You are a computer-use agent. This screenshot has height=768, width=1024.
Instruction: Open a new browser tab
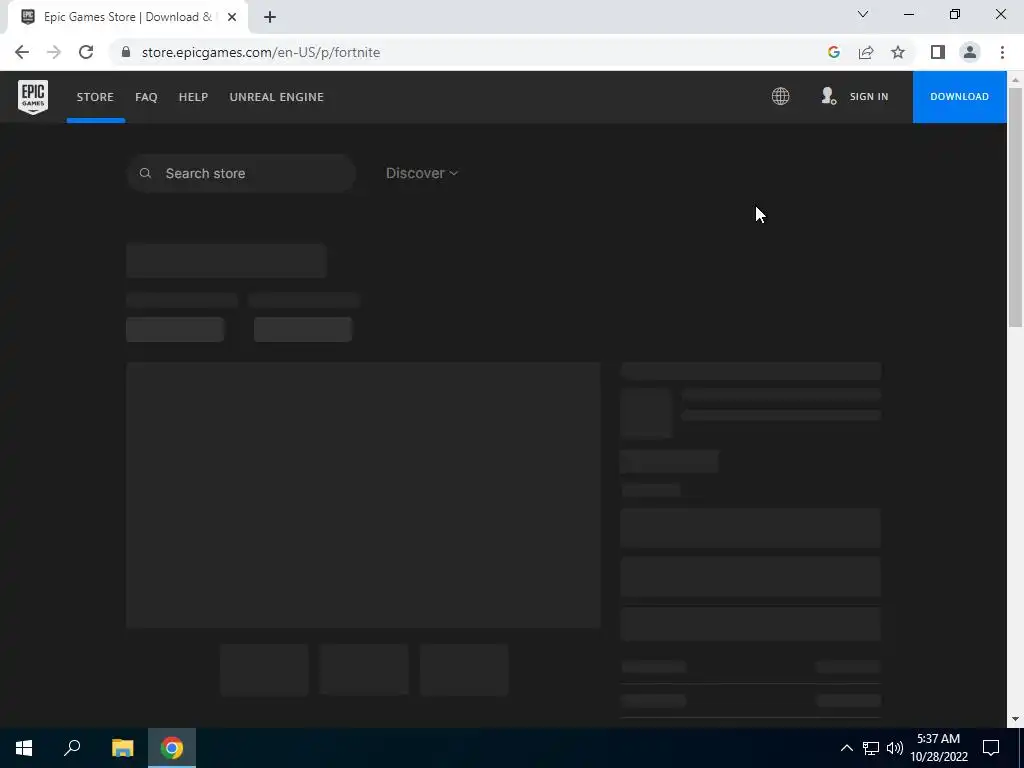270,17
